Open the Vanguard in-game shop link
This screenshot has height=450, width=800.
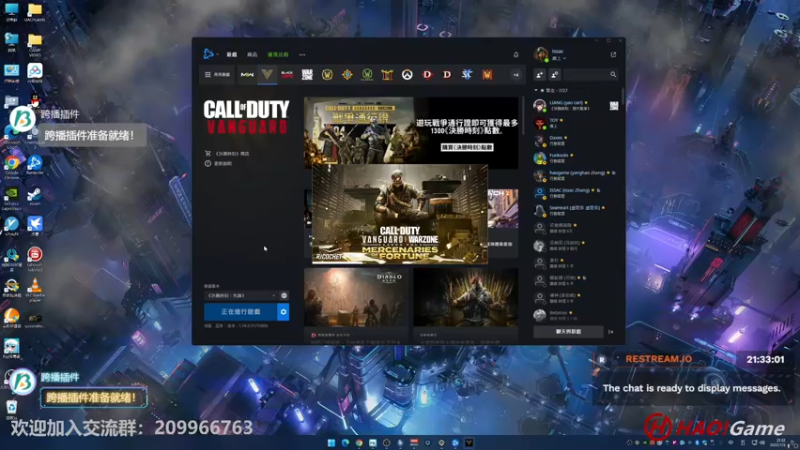227,153
